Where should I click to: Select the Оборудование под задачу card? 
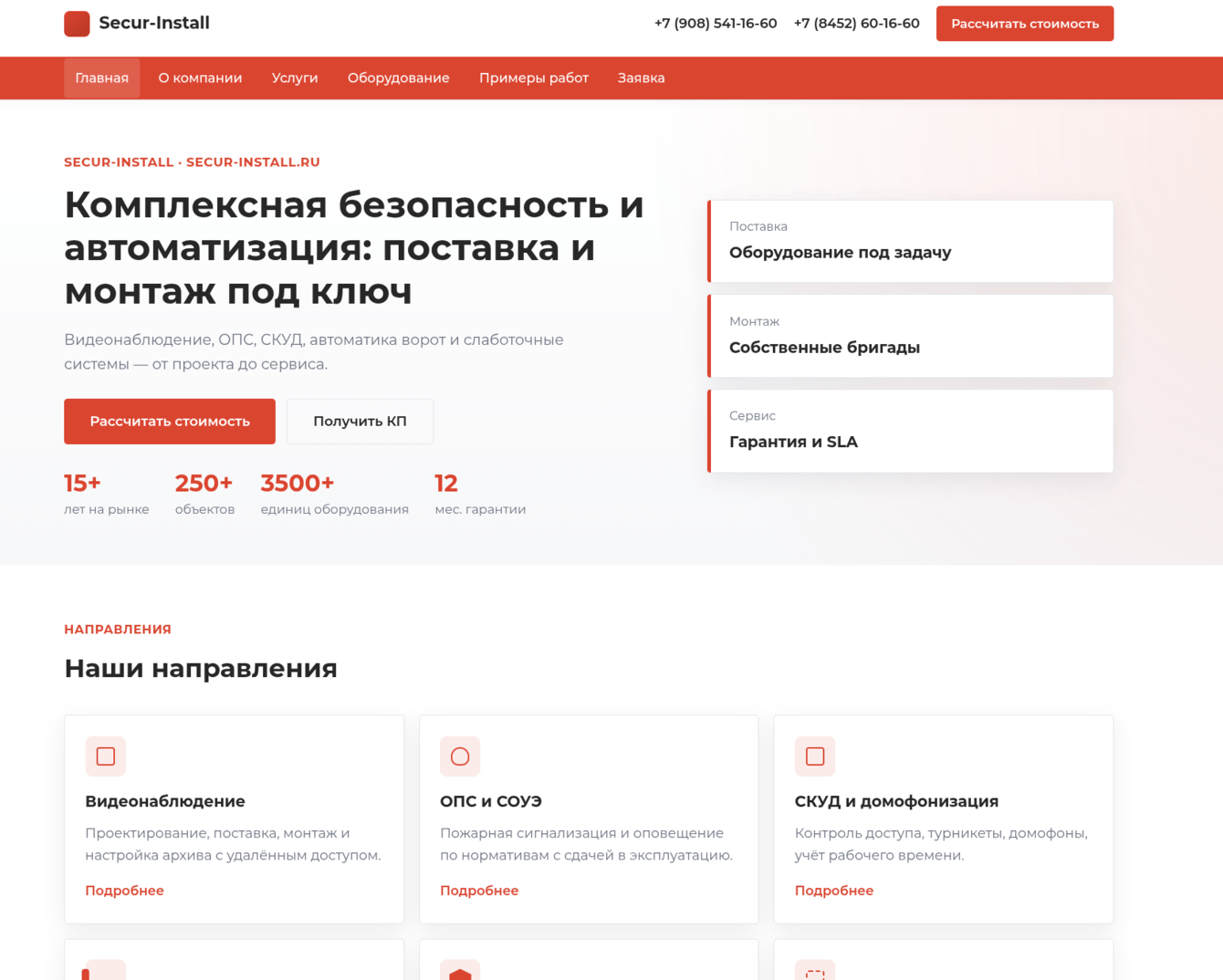[x=911, y=241]
